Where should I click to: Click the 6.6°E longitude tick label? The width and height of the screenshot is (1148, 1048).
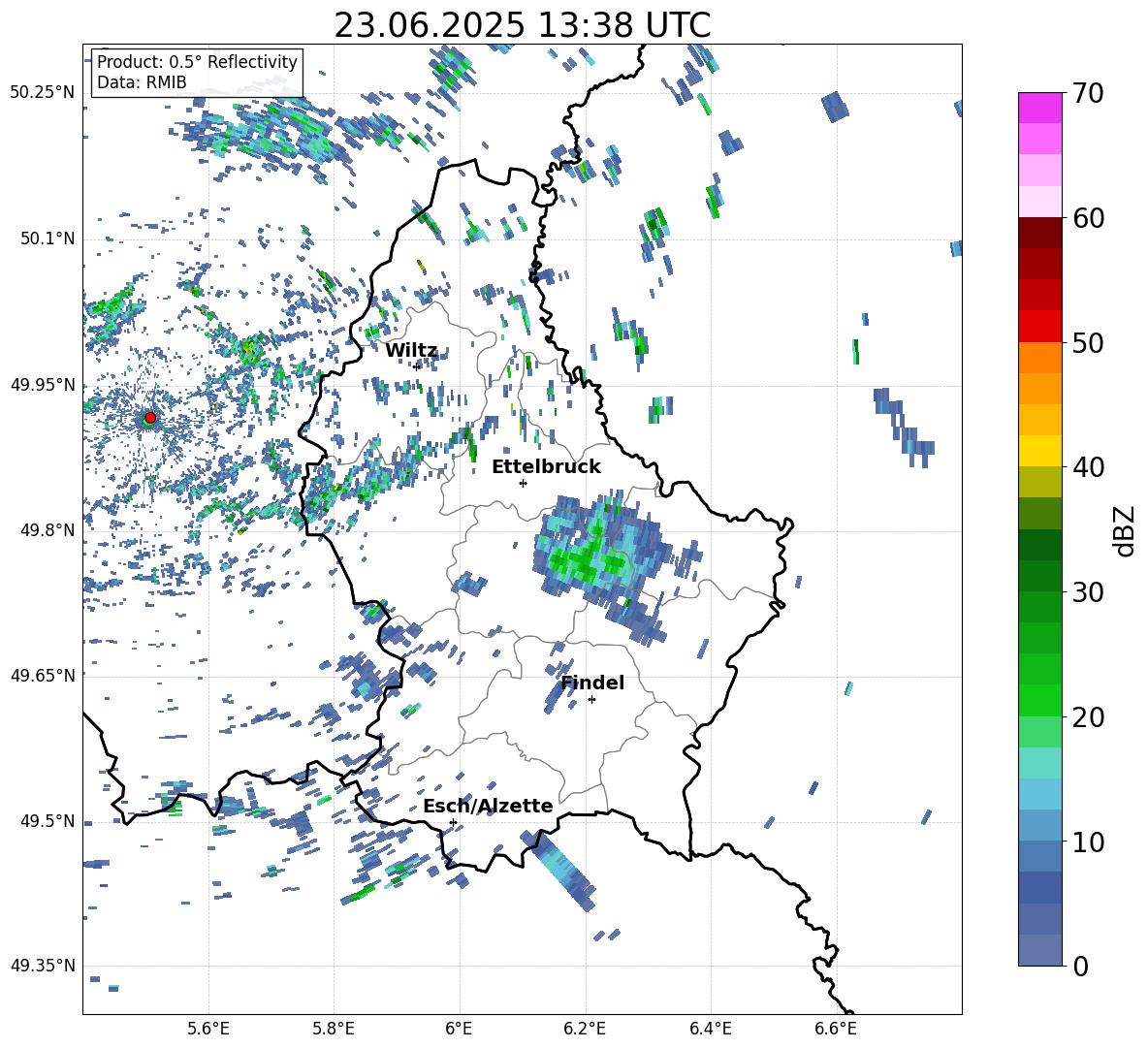click(836, 1029)
